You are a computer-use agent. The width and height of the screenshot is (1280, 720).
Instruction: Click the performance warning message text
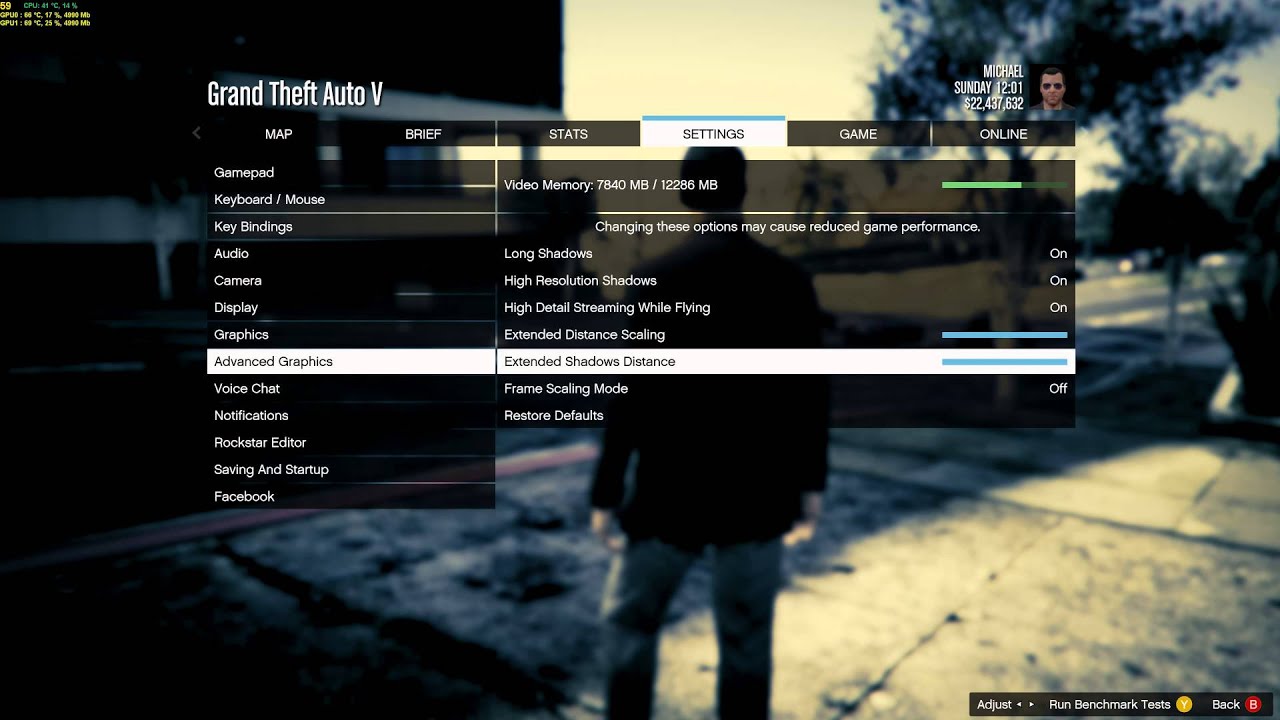pyautogui.click(x=787, y=227)
